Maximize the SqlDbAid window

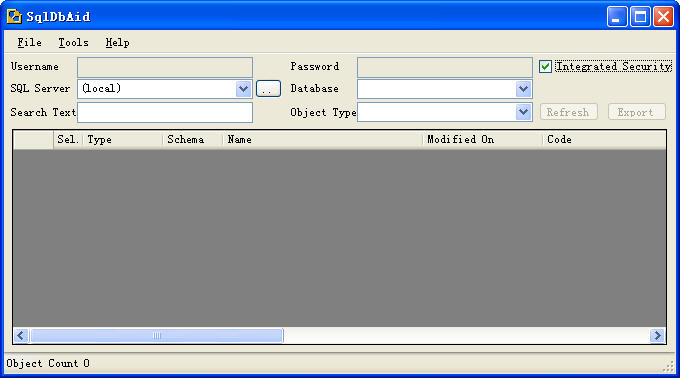tap(640, 17)
